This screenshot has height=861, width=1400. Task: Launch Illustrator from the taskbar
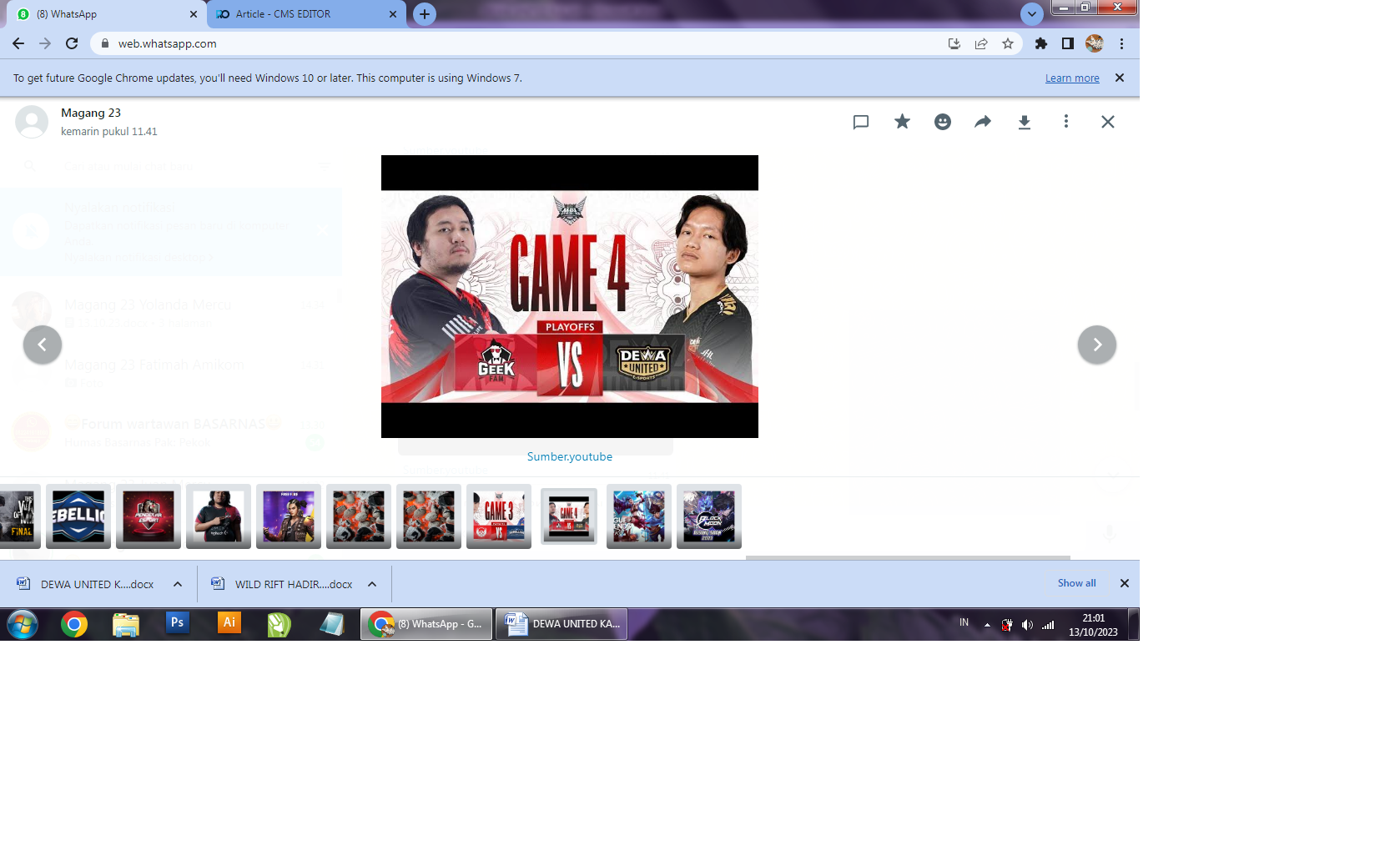point(229,623)
